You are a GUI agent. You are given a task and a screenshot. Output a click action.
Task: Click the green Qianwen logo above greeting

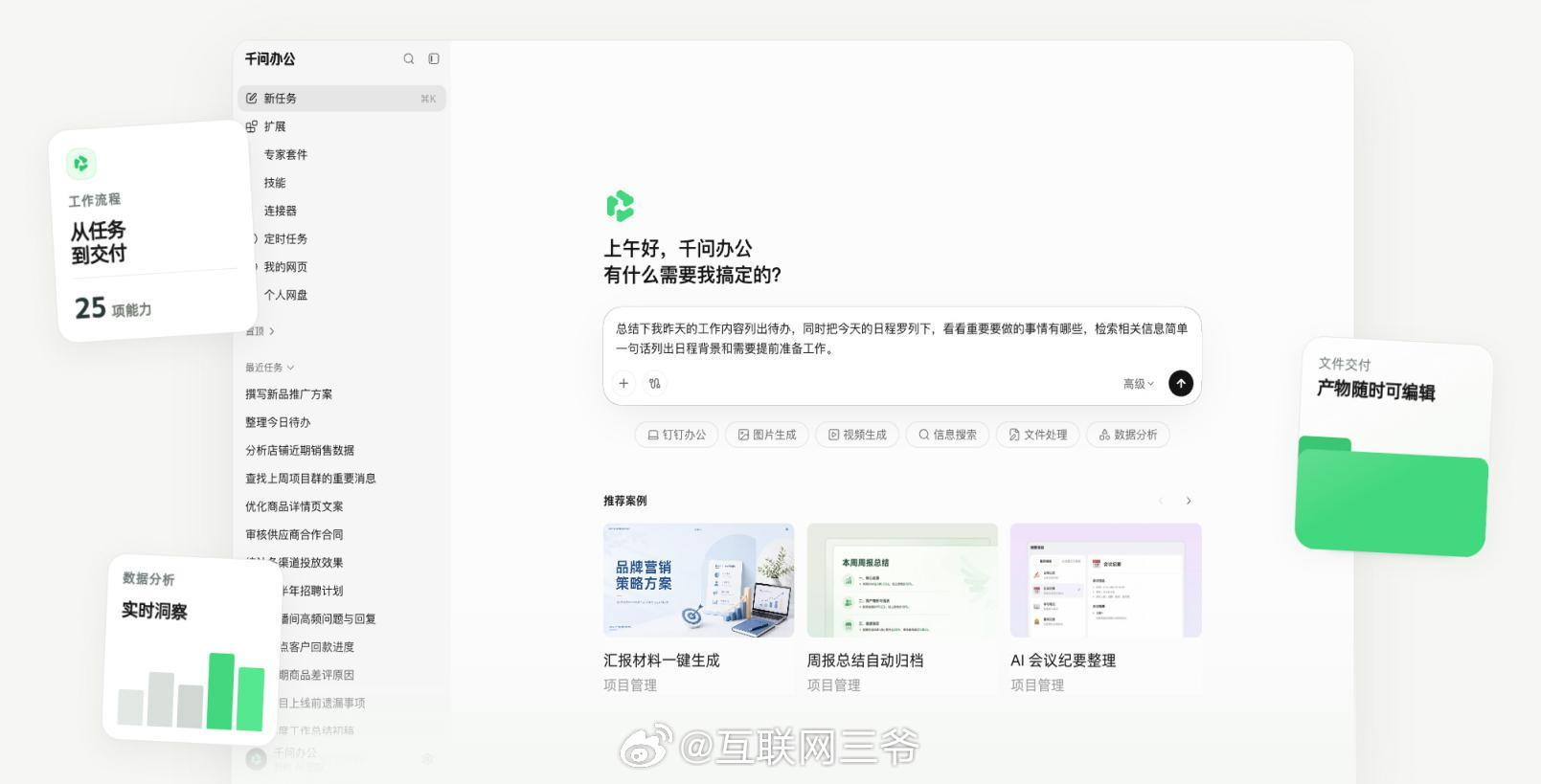pyautogui.click(x=621, y=206)
